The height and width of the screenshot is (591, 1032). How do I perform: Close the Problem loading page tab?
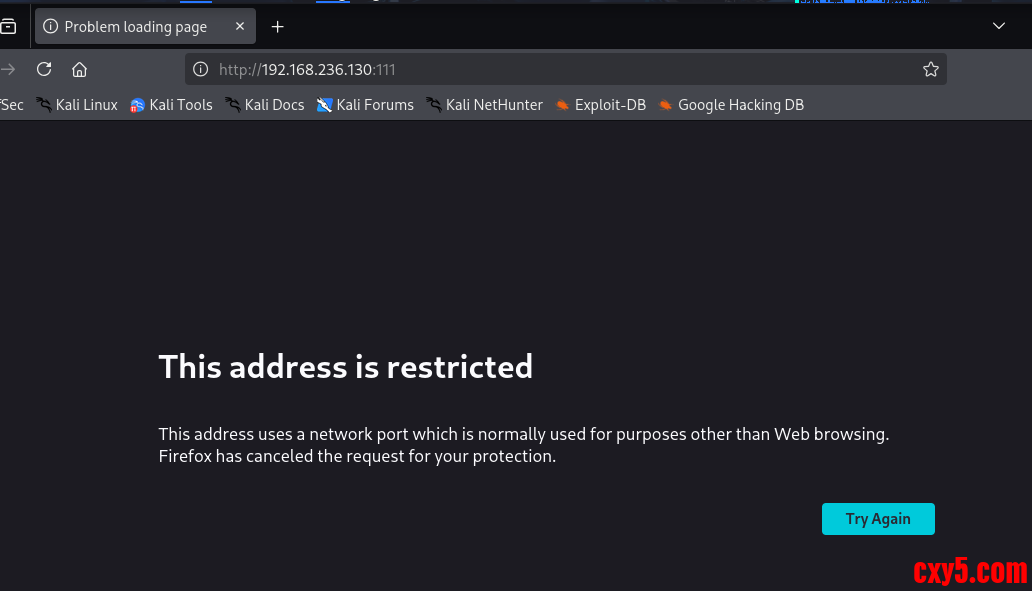click(x=240, y=27)
